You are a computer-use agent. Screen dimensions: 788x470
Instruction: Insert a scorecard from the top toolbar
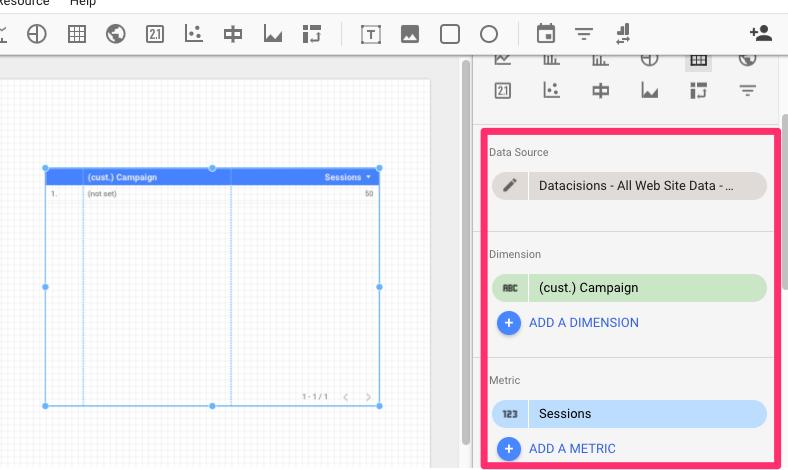[x=155, y=34]
